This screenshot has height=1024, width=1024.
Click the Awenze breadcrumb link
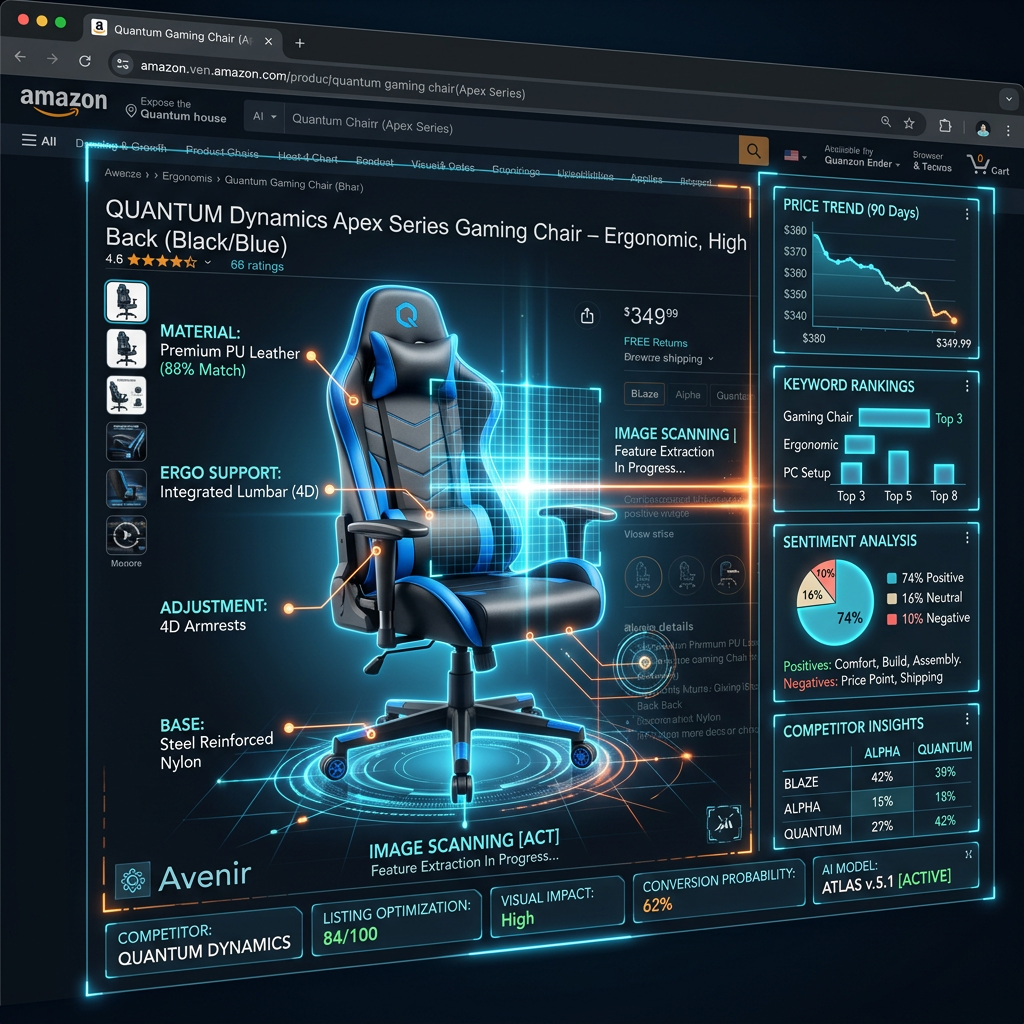pyautogui.click(x=123, y=174)
